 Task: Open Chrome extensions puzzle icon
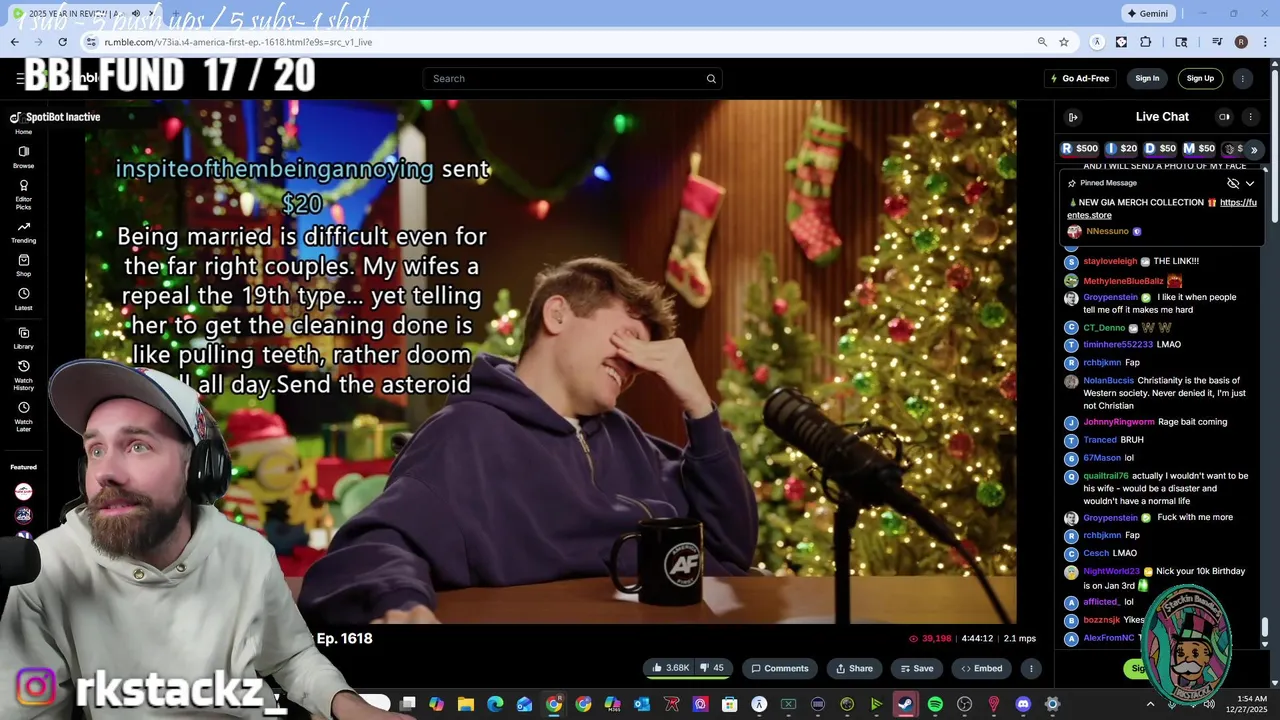[x=1146, y=42]
